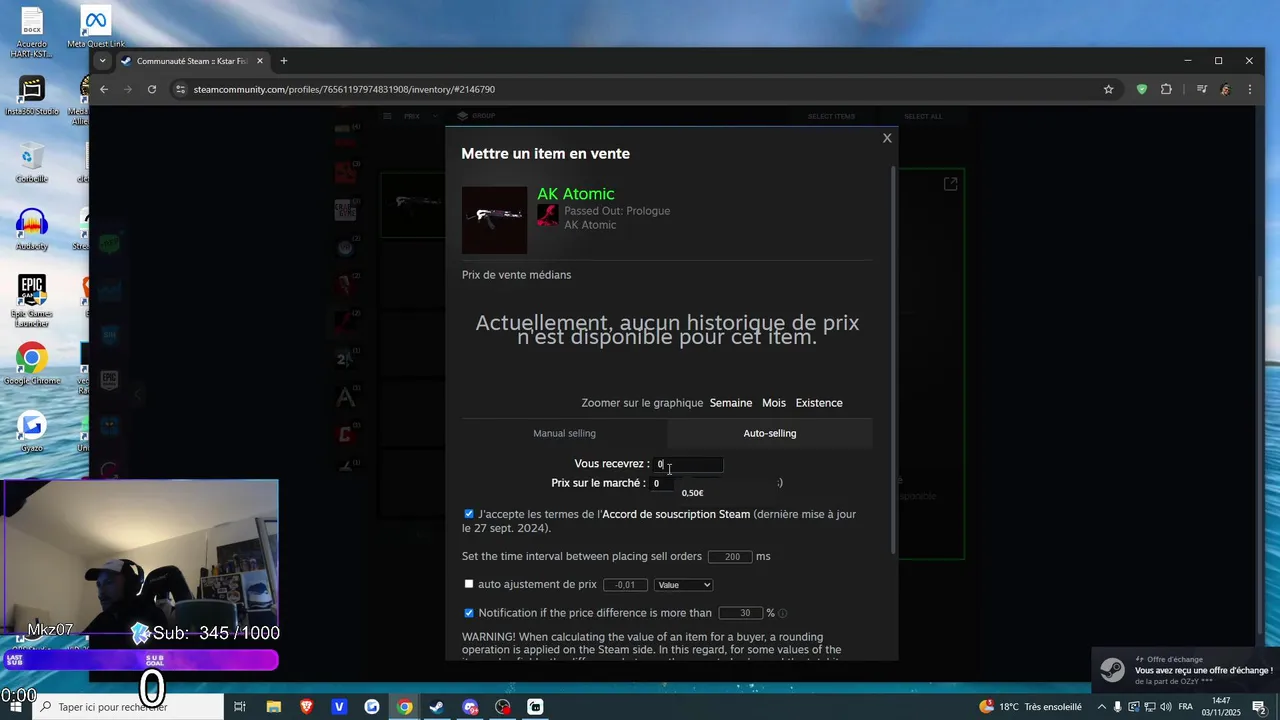Open the FRA keyboard language selector
The image size is (1280, 720).
click(x=1186, y=707)
